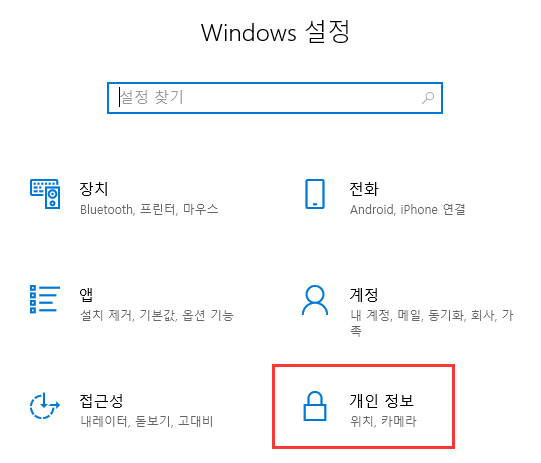Go to 앱 settings title
This screenshot has height=463, width=541.
[x=86, y=294]
